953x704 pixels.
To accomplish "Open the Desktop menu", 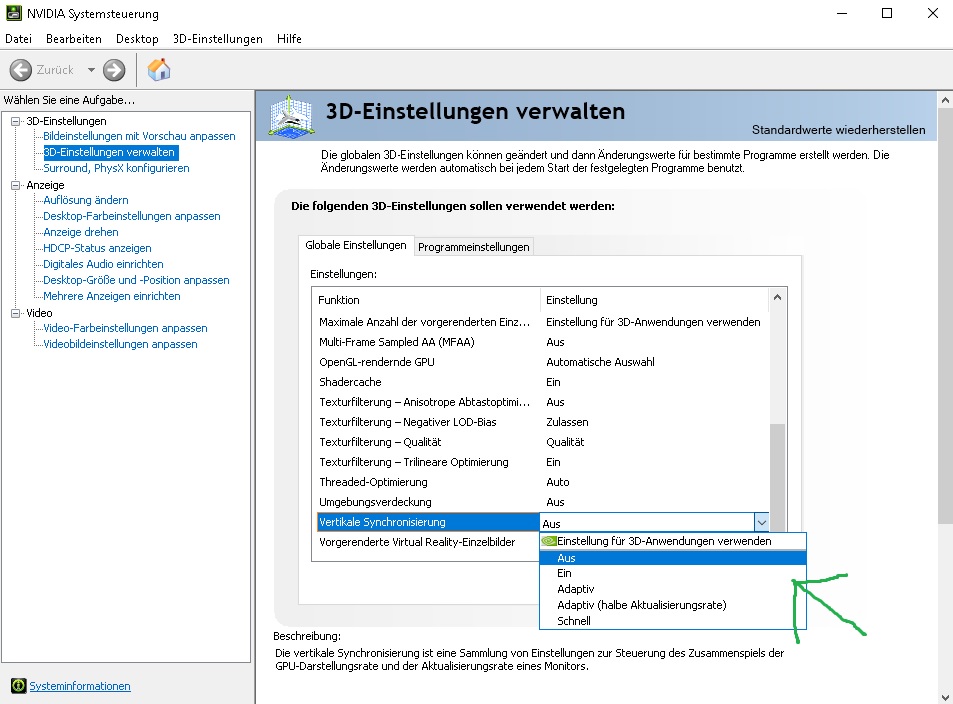I will click(137, 39).
